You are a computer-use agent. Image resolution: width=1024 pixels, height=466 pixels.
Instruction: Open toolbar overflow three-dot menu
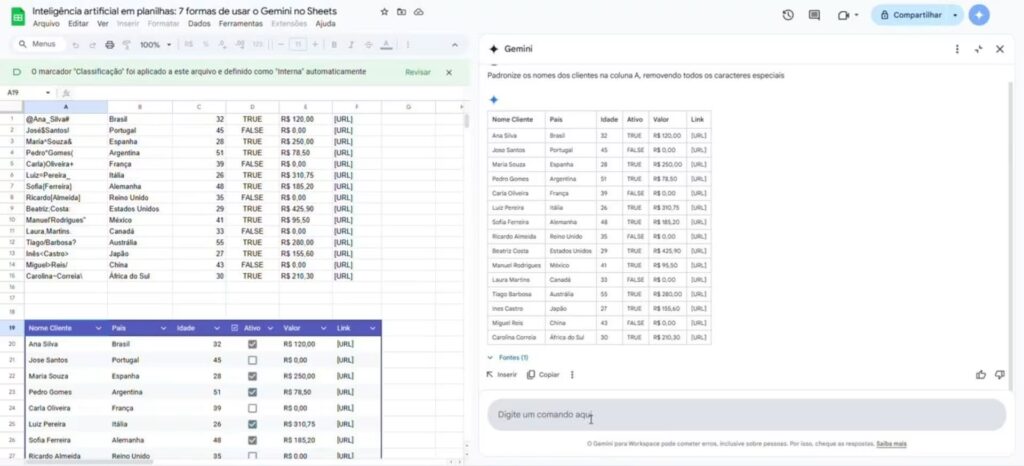[408, 45]
